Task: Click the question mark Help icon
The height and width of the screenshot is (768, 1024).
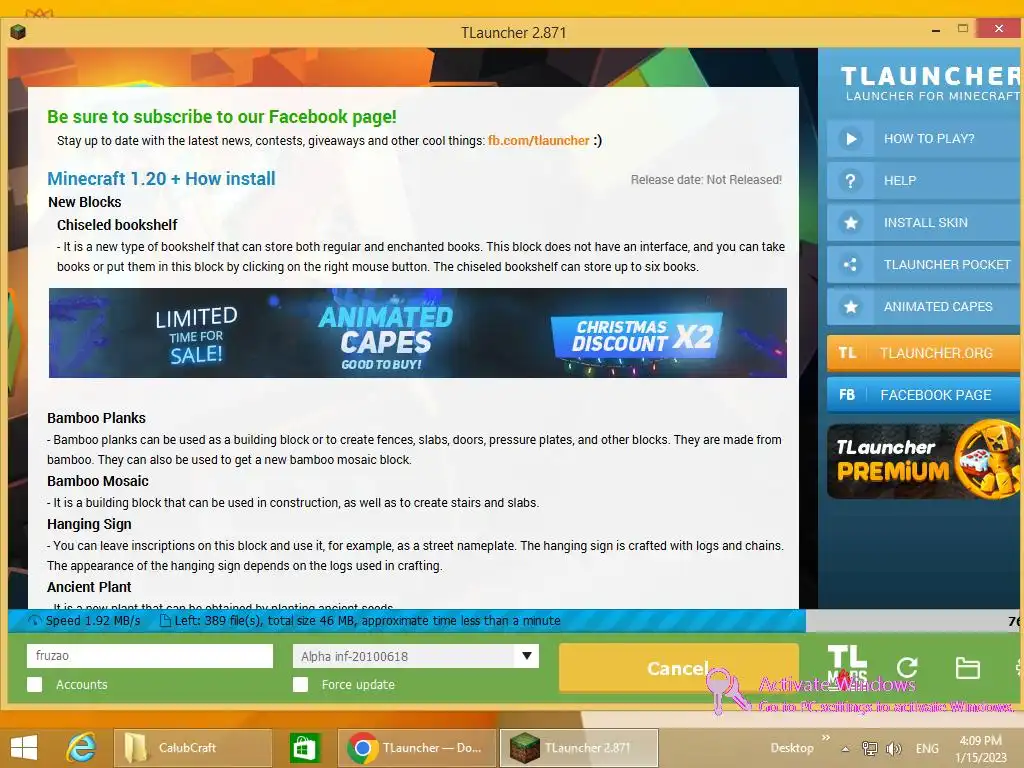Action: [850, 181]
